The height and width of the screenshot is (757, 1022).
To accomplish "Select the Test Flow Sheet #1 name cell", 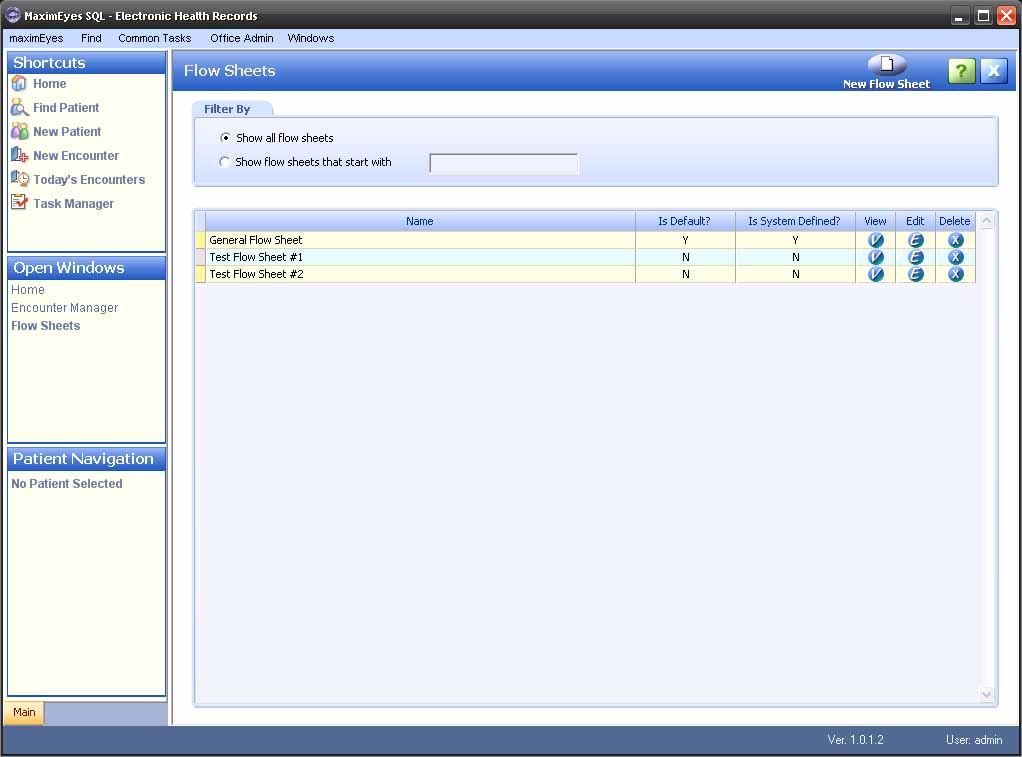I will 420,257.
